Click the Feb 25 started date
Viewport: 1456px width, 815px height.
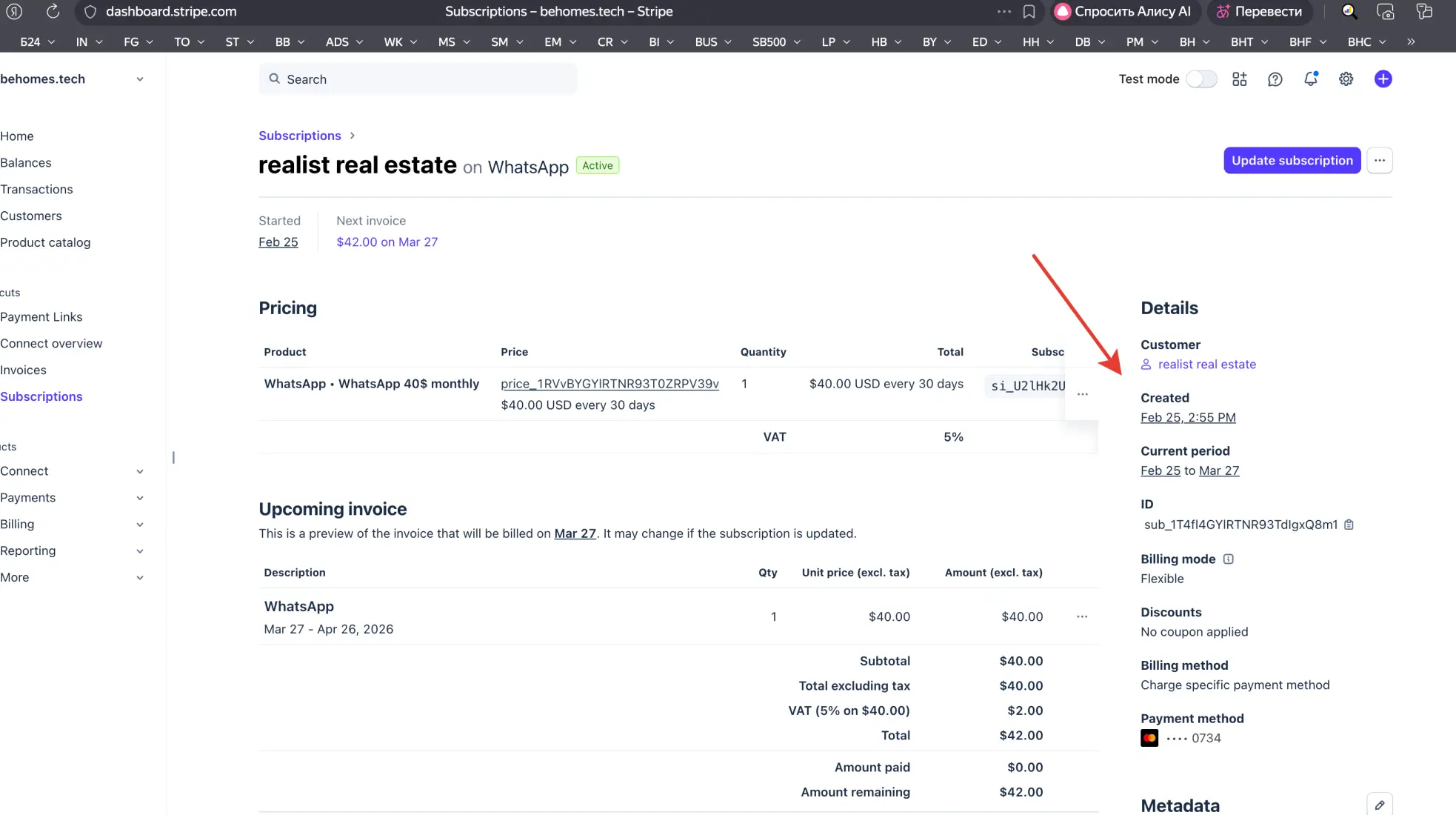(278, 242)
